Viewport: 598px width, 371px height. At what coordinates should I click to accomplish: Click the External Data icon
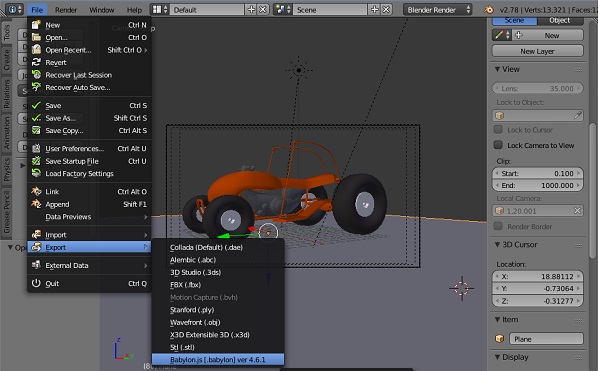pyautogui.click(x=36, y=265)
